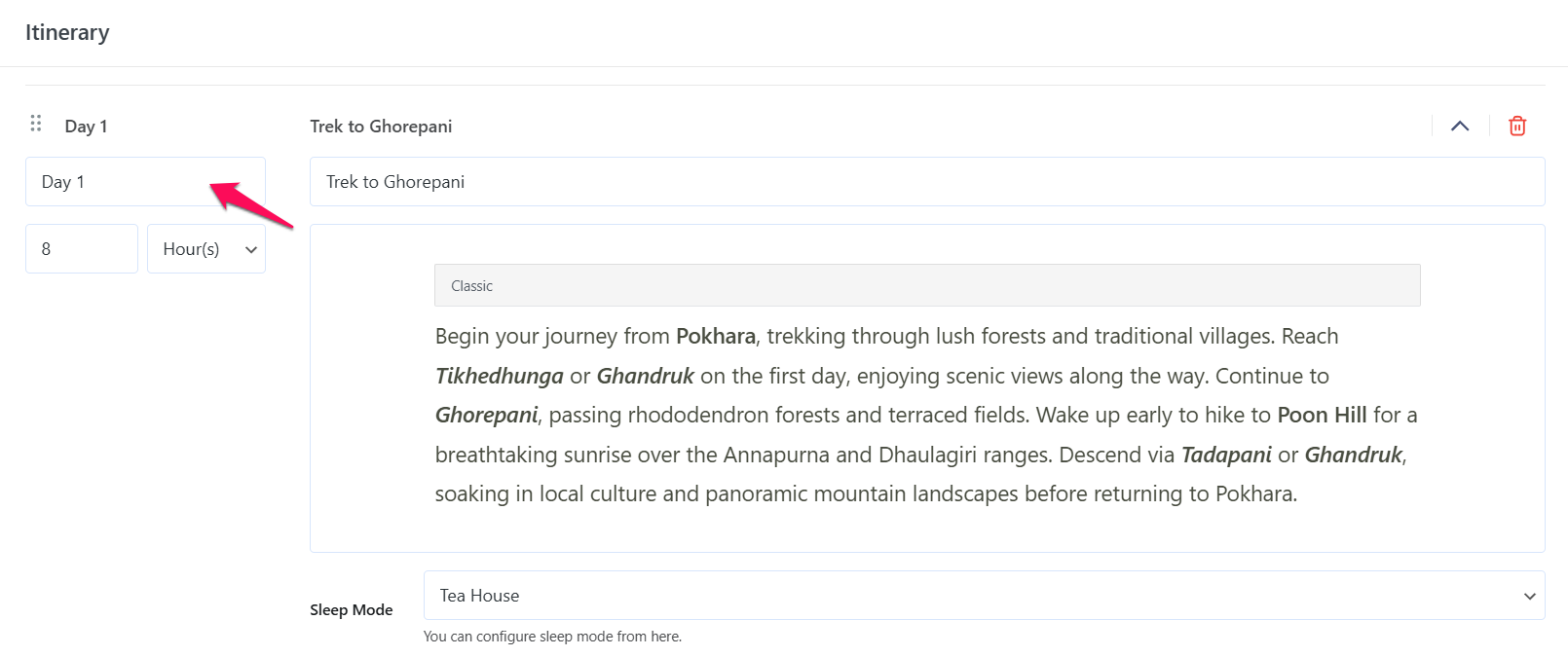1568x657 pixels.
Task: Click the drag handle beside Day 1
Action: pyautogui.click(x=36, y=124)
